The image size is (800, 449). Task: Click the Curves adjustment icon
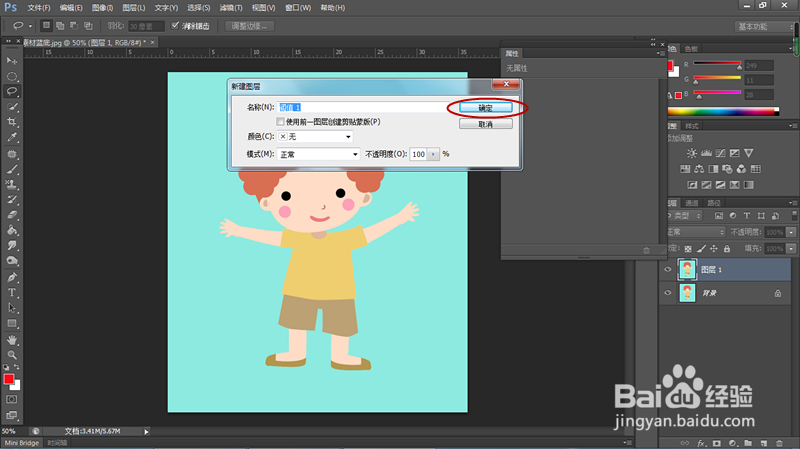click(720, 153)
